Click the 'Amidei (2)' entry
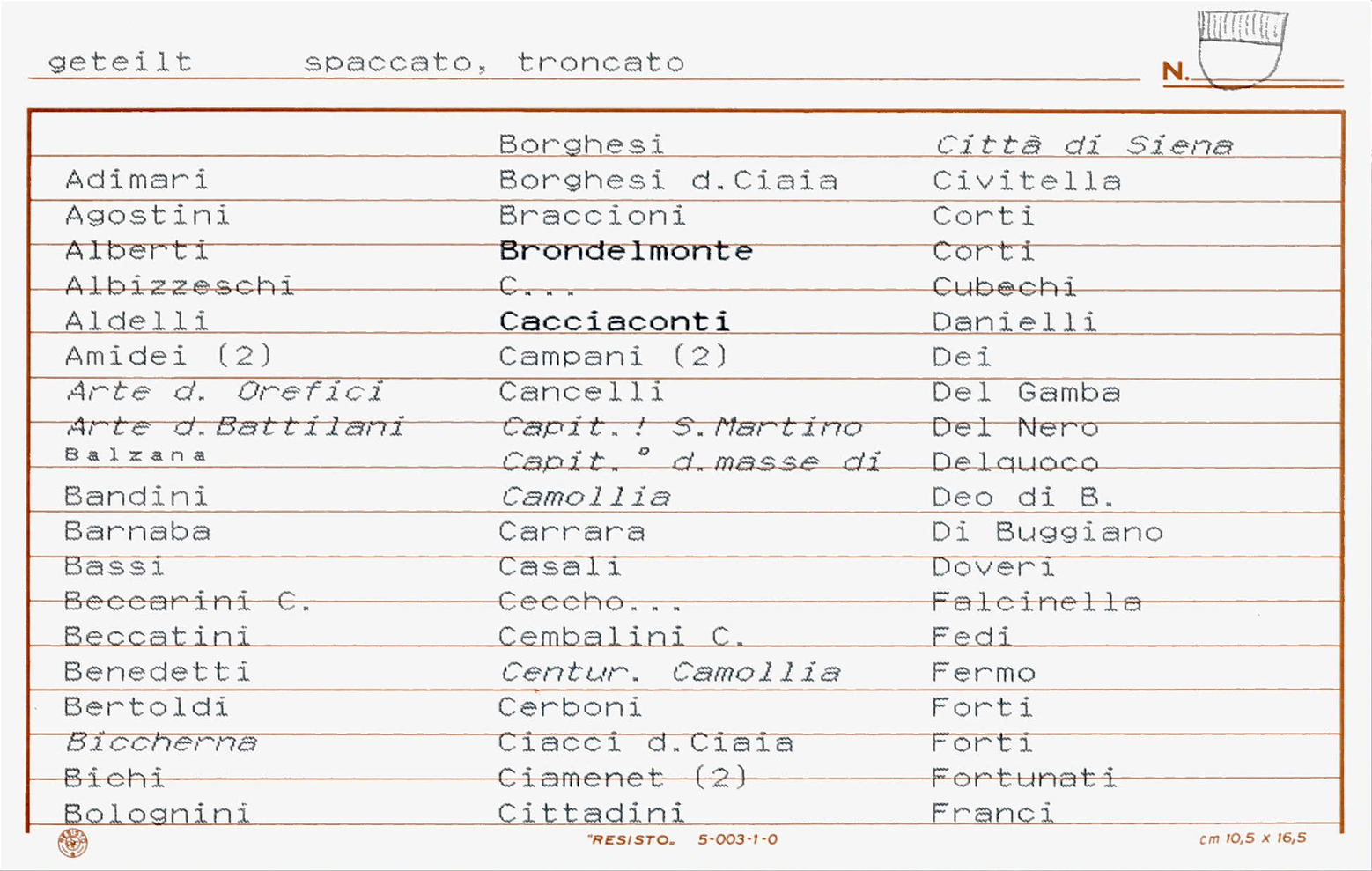Image resolution: width=1372 pixels, height=871 pixels. [x=169, y=356]
